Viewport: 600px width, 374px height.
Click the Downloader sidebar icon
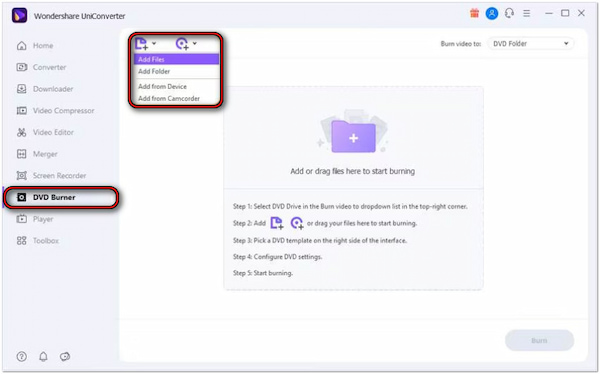tap(22, 89)
